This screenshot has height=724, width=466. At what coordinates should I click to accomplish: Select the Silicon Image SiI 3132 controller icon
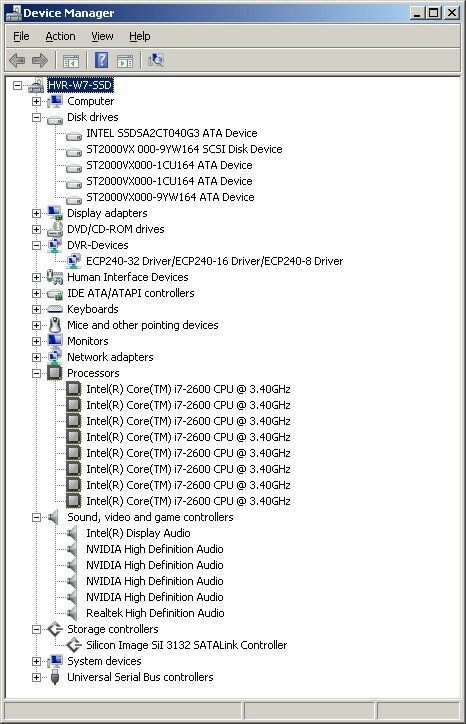tap(74, 645)
